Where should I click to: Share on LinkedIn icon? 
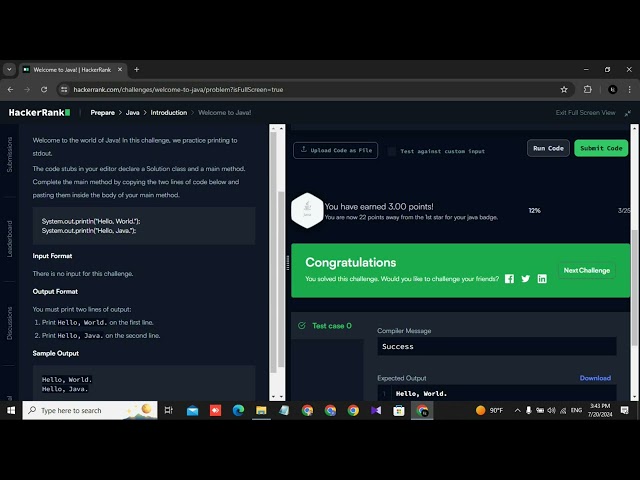542,279
